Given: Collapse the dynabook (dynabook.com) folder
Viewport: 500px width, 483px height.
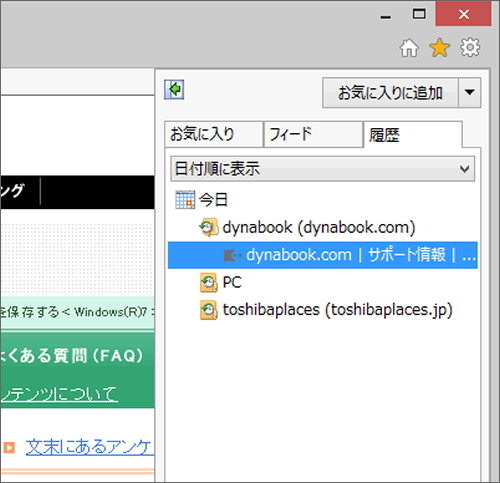Looking at the screenshot, I should [x=319, y=228].
